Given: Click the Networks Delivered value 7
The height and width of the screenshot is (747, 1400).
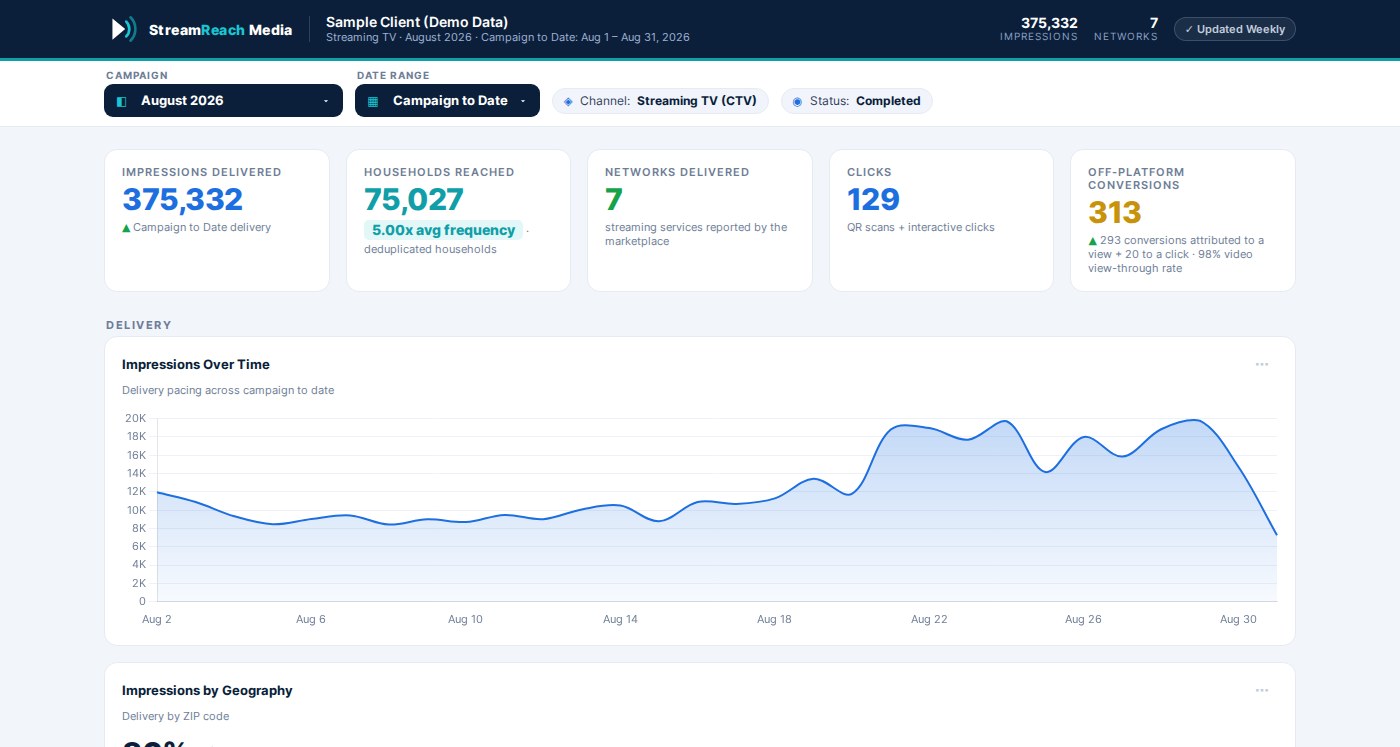Looking at the screenshot, I should (x=614, y=199).
